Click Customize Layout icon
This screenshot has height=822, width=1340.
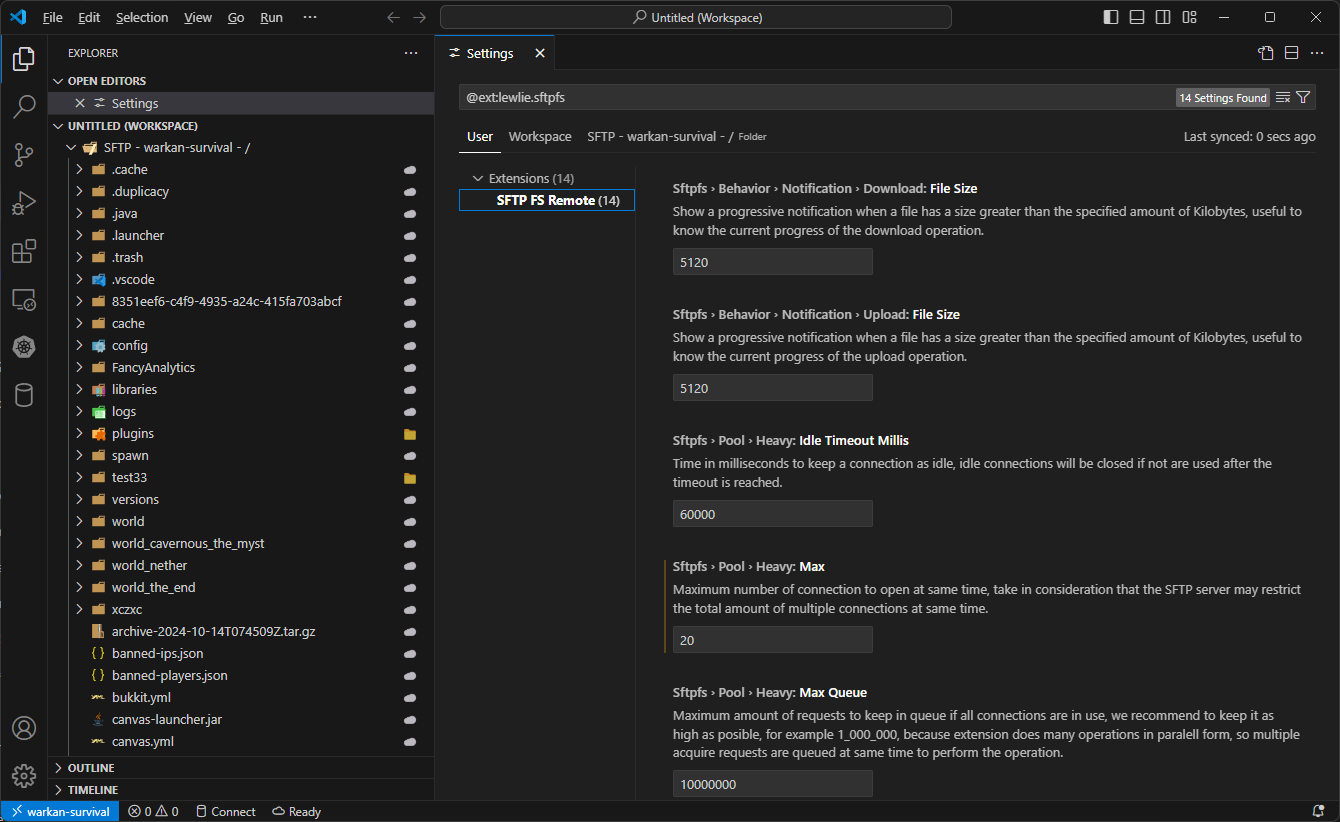click(1189, 17)
